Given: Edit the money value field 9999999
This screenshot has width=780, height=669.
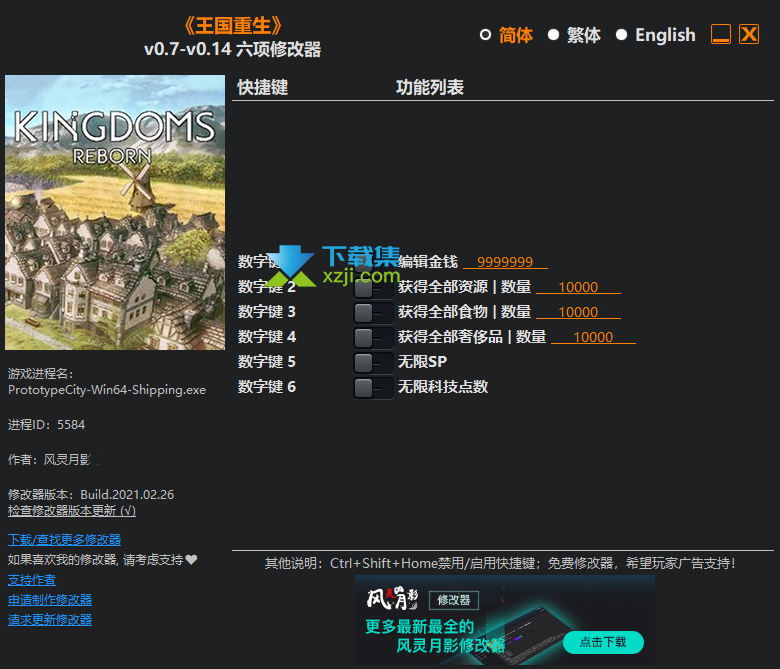Looking at the screenshot, I should 505,262.
